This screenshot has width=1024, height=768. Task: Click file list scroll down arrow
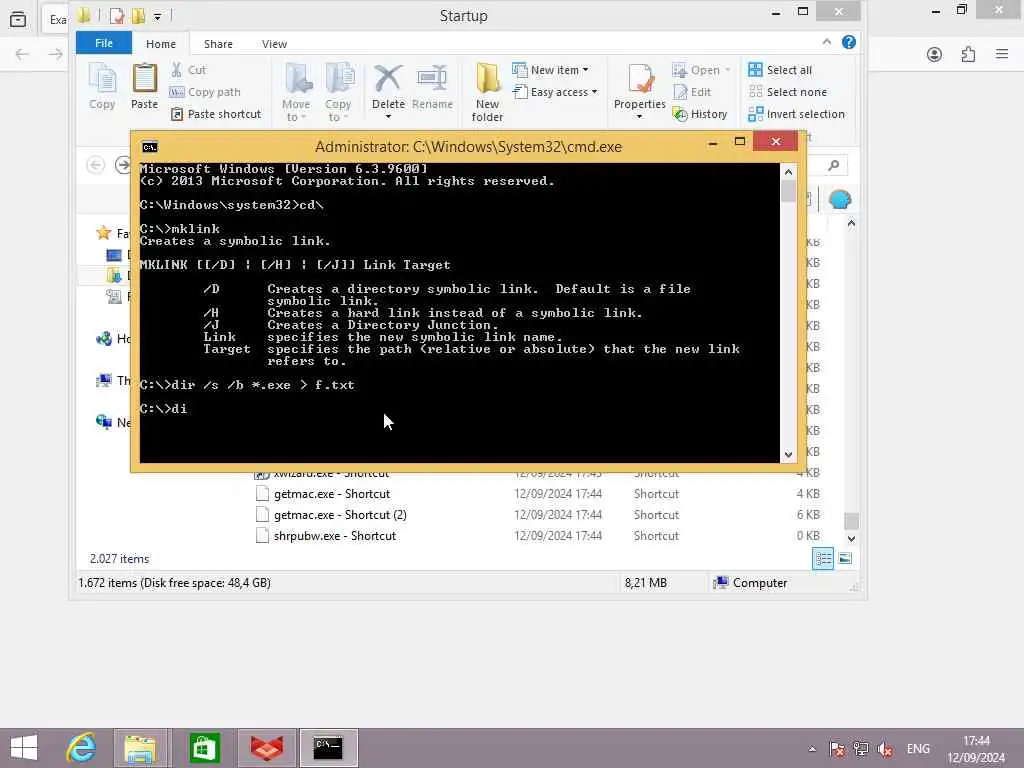coord(851,539)
